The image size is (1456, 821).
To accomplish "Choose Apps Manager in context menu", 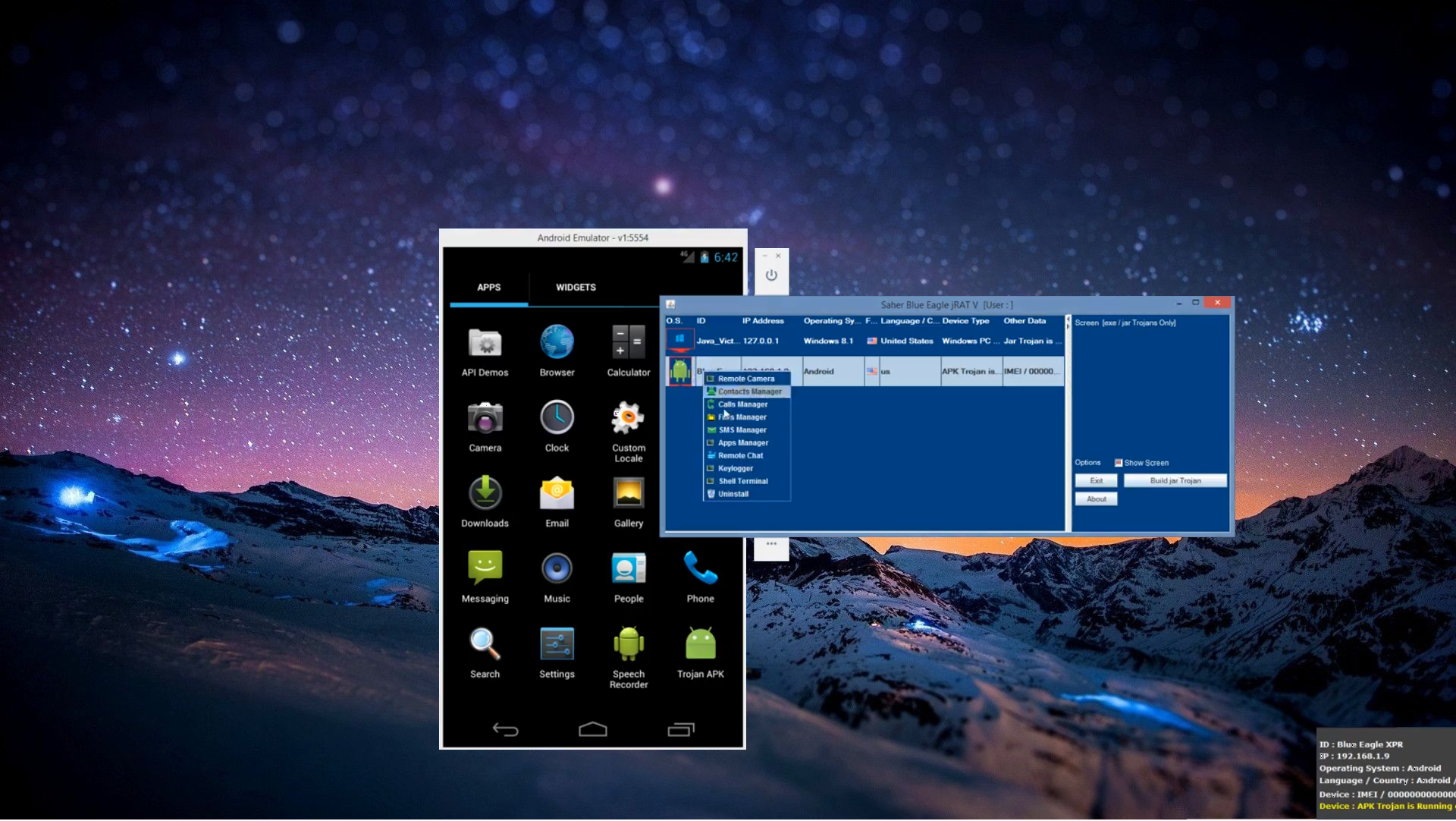I will 742,443.
